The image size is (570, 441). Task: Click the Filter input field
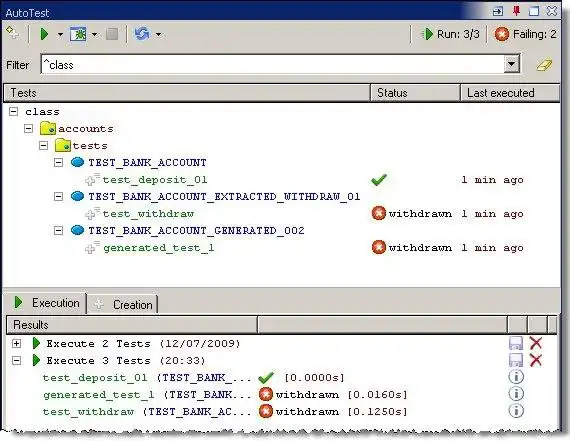click(x=273, y=64)
